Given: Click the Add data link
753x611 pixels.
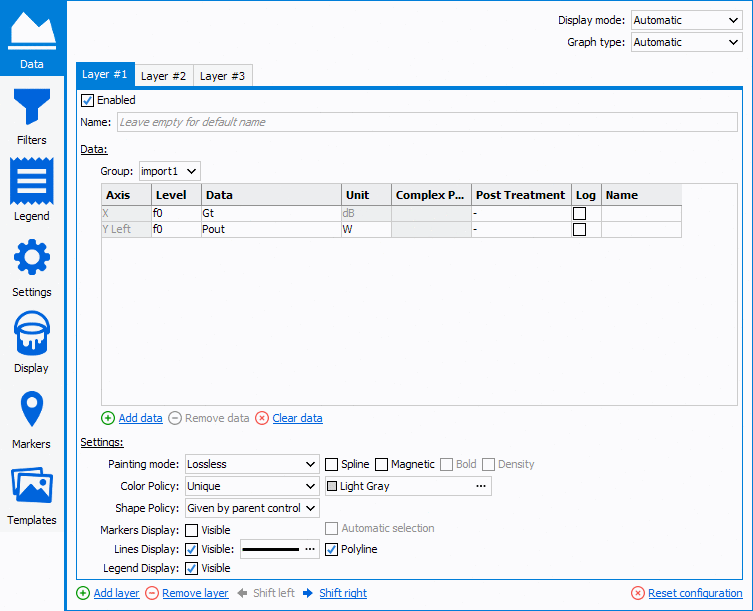Looking at the screenshot, I should pos(141,418).
